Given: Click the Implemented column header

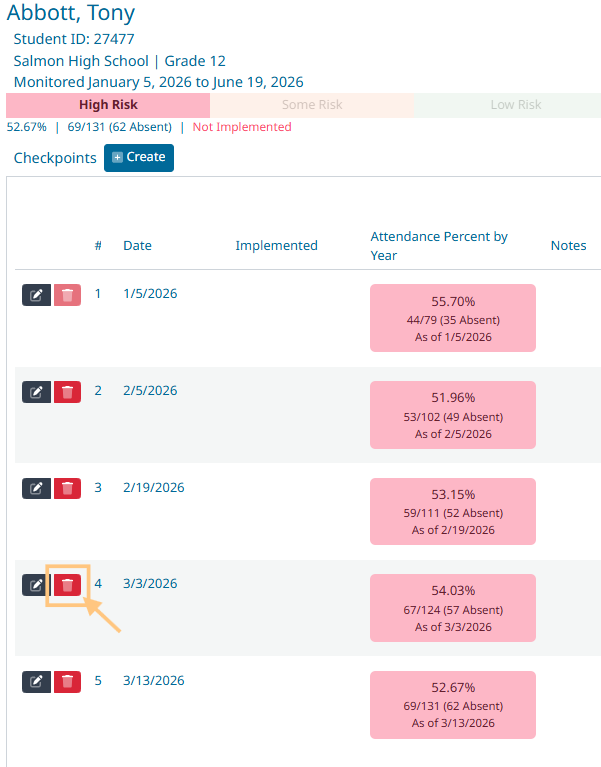Looking at the screenshot, I should [x=276, y=246].
